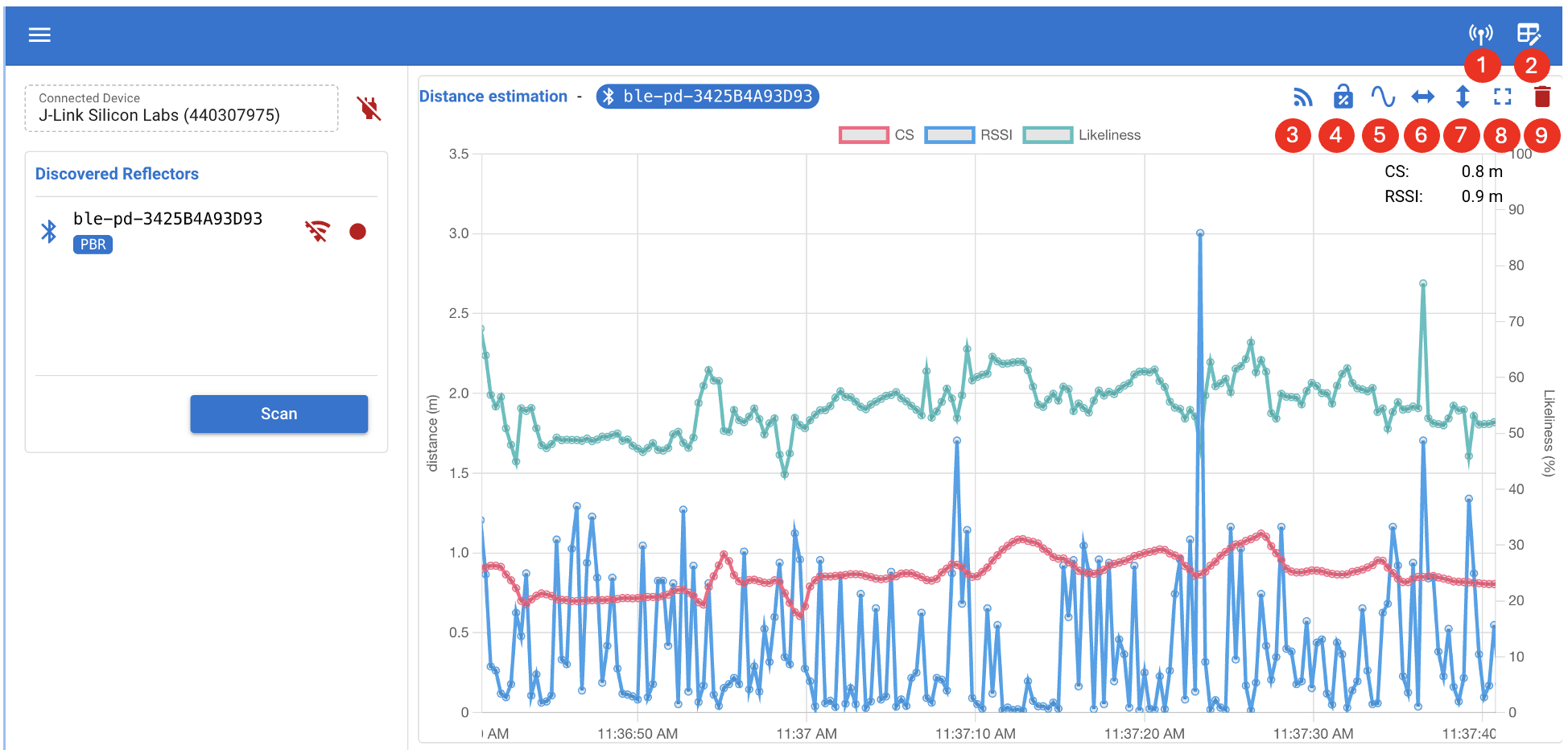
Task: Click the RSSI: 0.9 m value readout
Action: coord(1443,196)
